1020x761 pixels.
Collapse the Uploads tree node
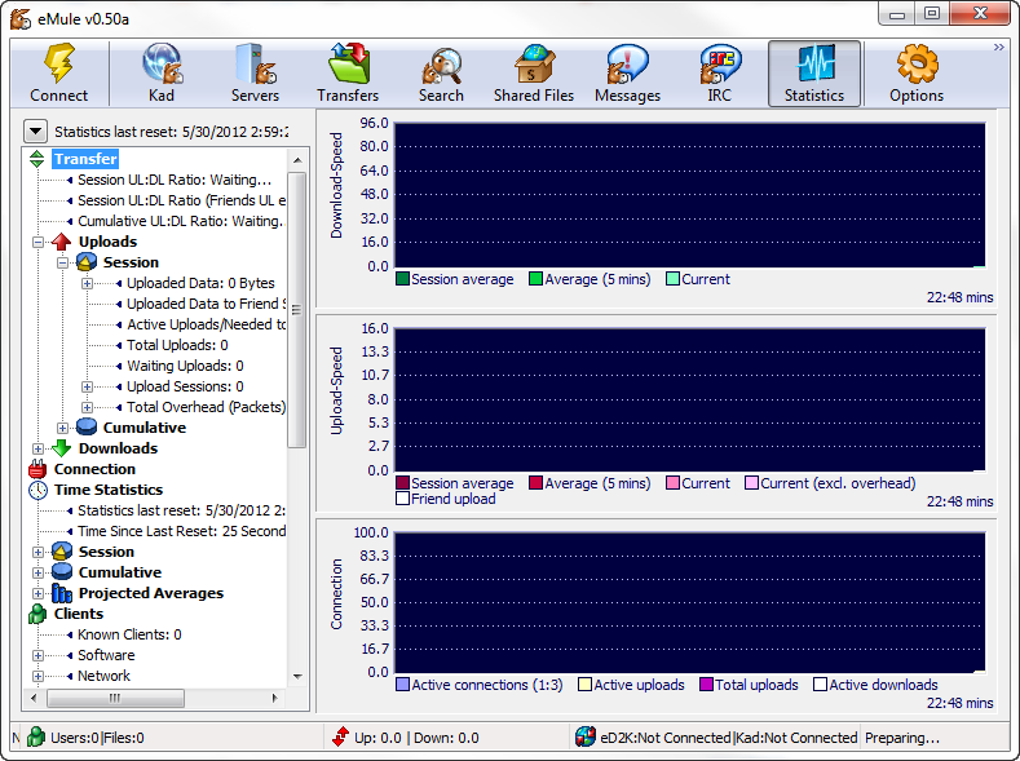(x=38, y=242)
